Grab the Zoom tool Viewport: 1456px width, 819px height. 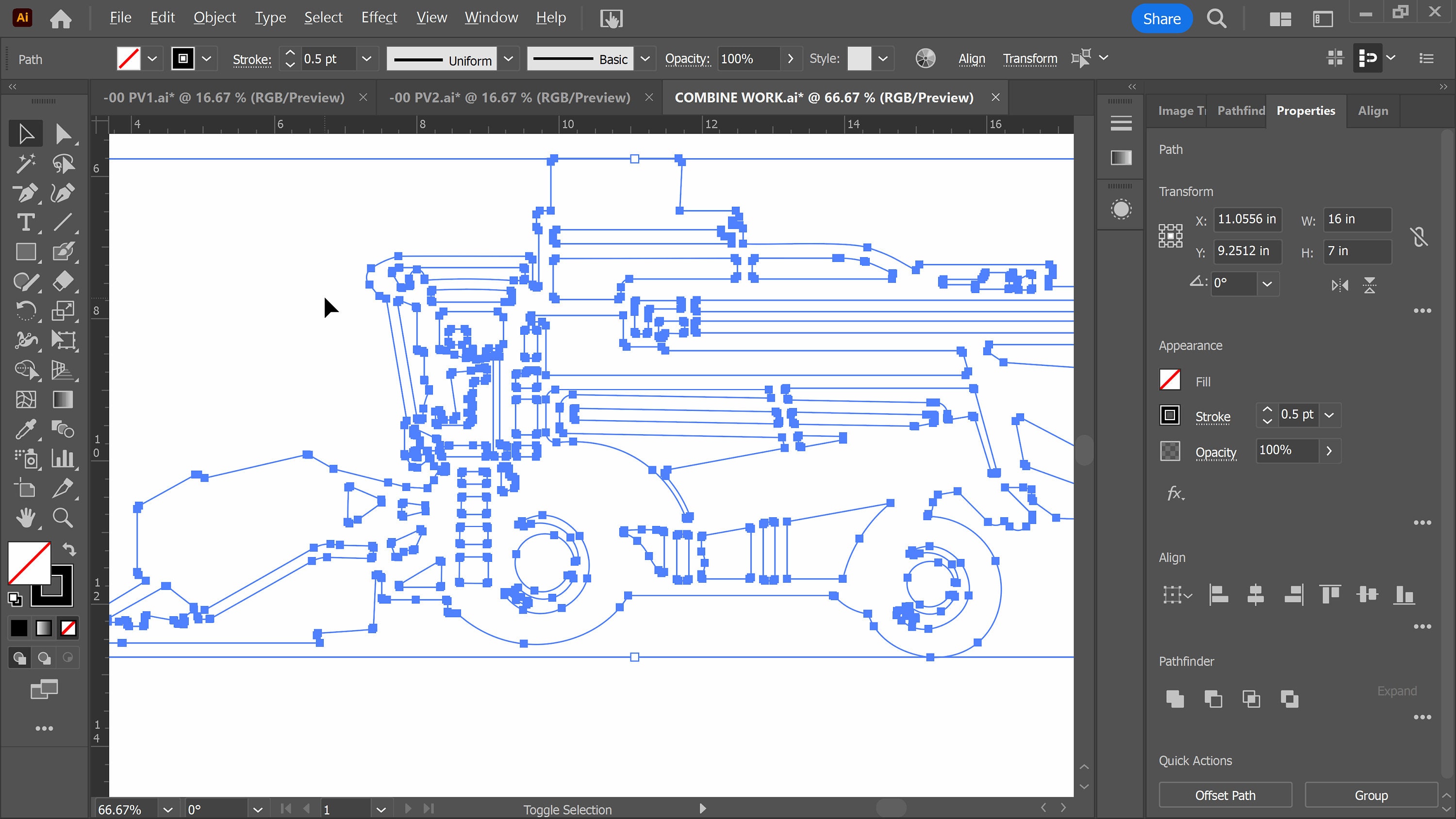pyautogui.click(x=63, y=518)
